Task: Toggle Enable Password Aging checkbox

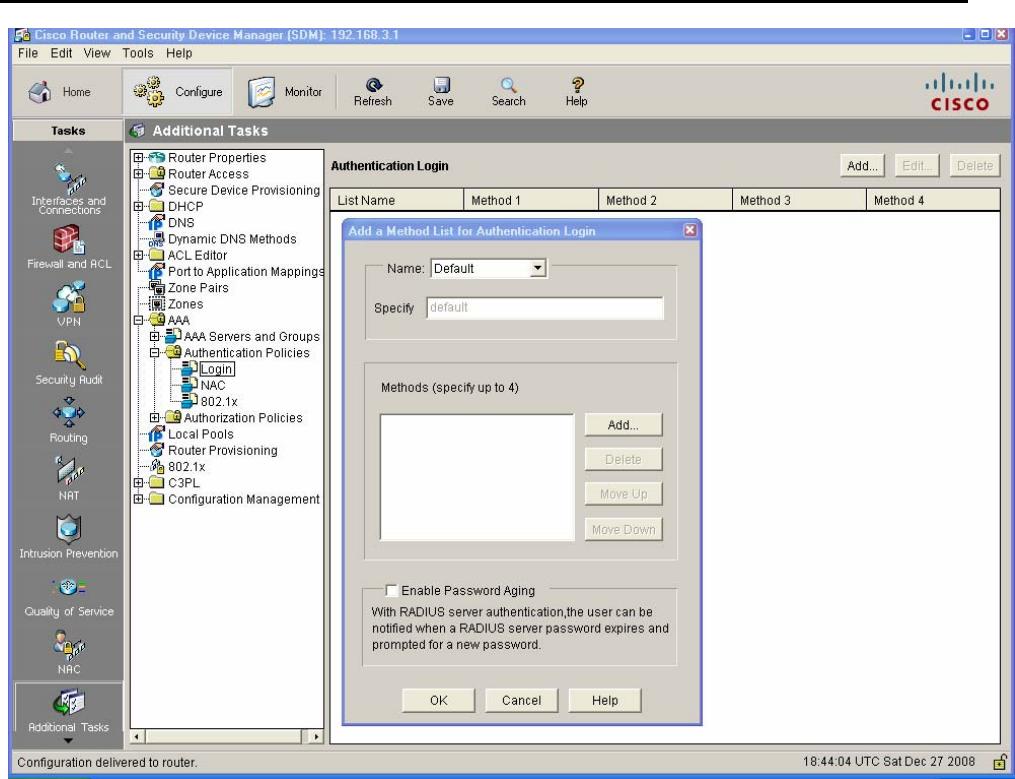Action: click(x=391, y=591)
